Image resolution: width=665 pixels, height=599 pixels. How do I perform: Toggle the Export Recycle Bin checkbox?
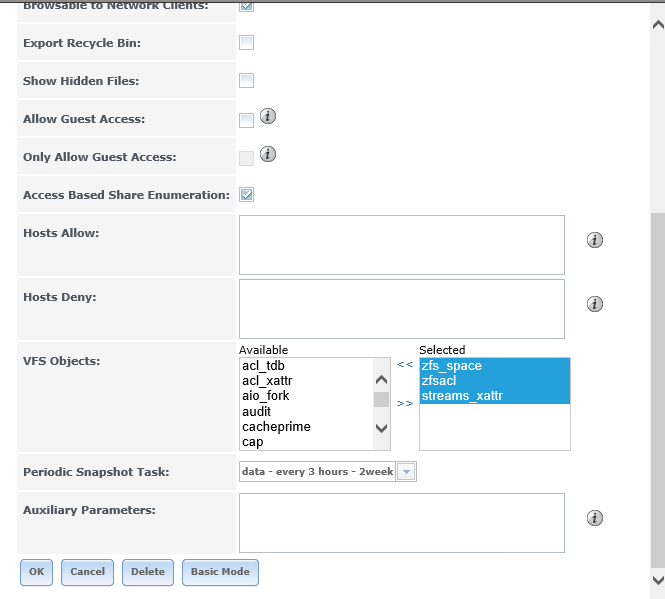click(x=246, y=43)
